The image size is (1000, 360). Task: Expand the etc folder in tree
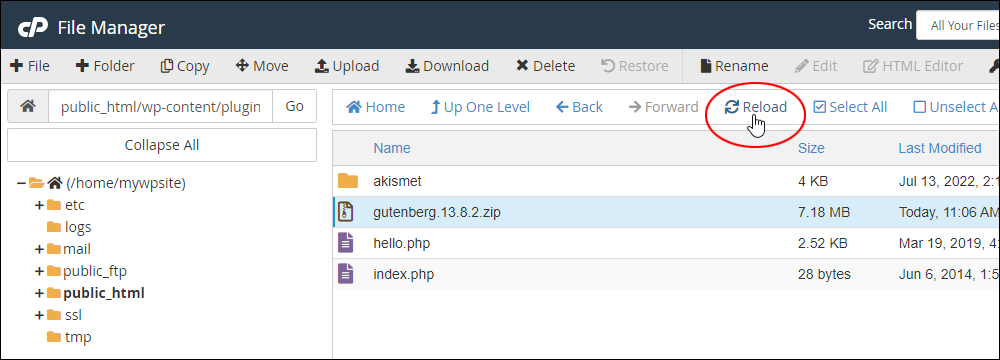(40, 205)
